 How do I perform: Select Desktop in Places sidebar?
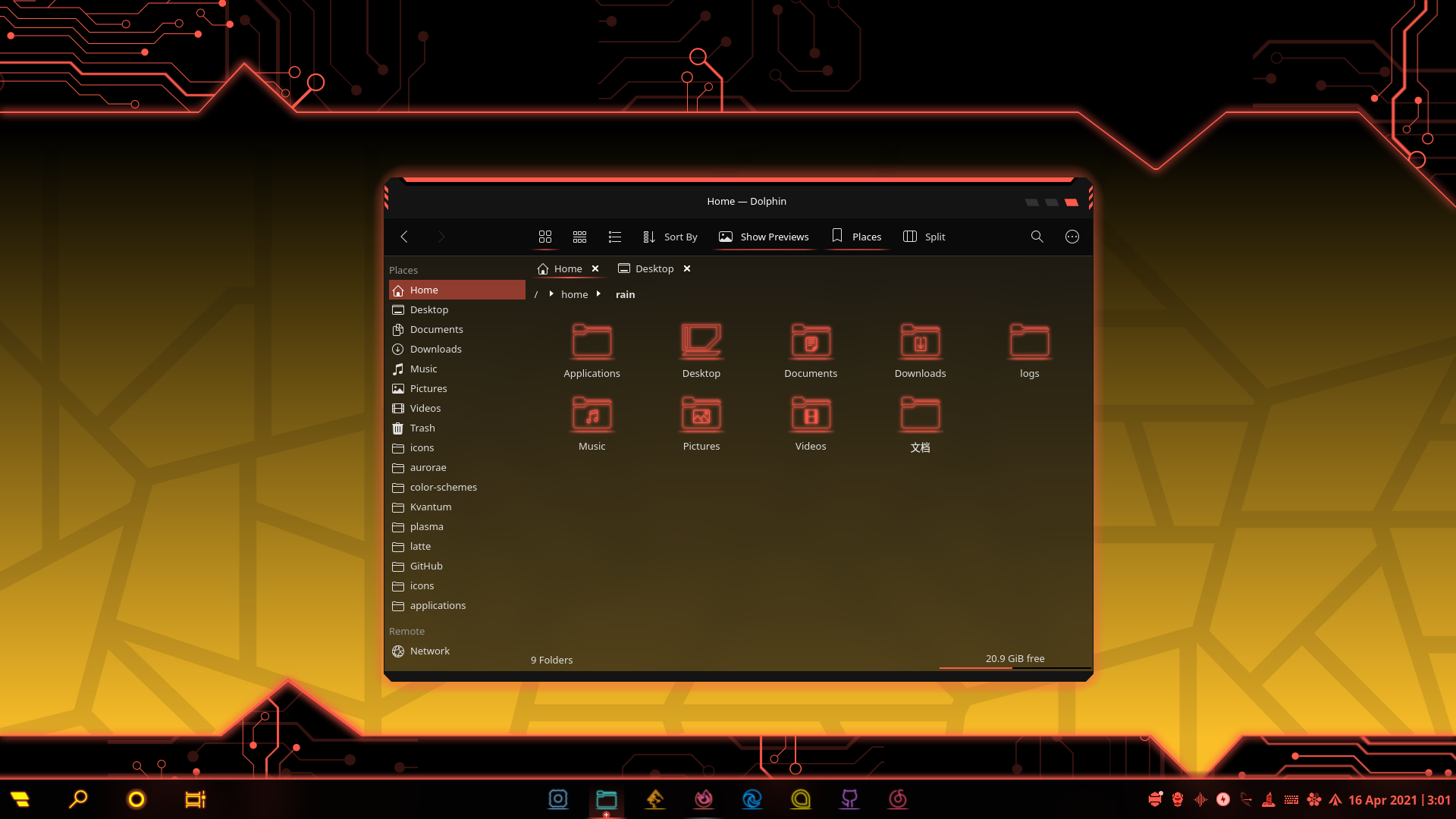[x=457, y=309]
